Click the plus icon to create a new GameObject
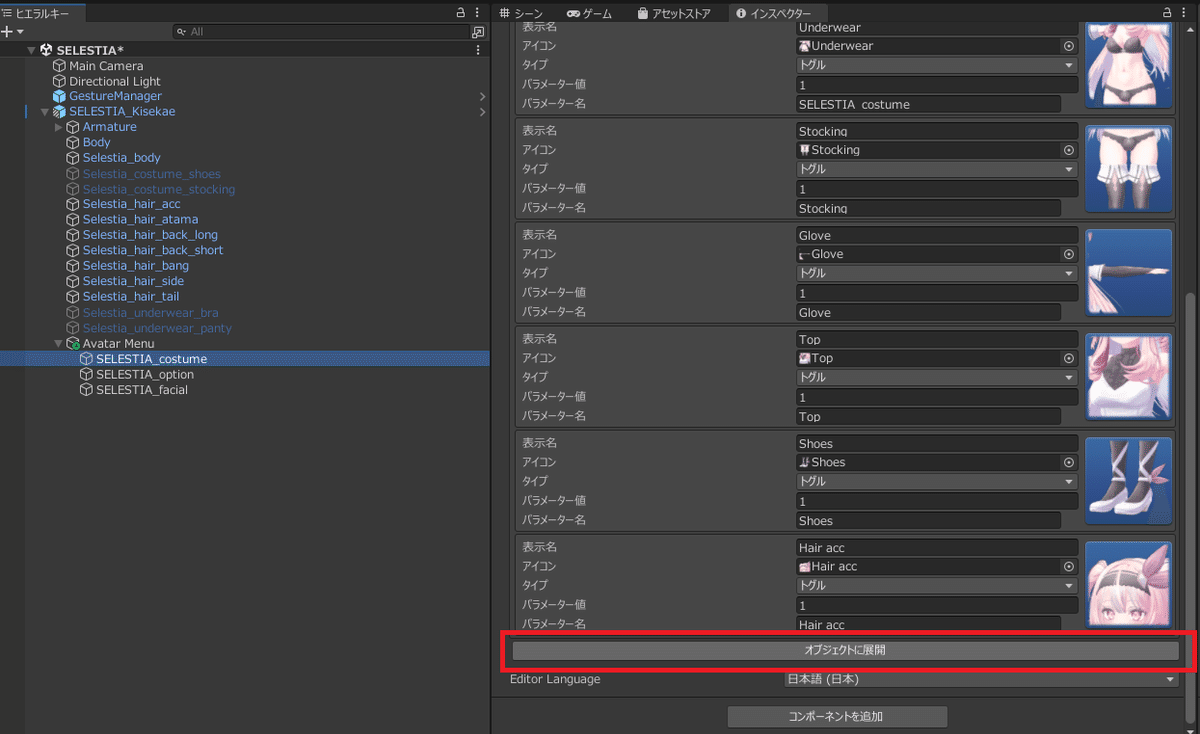Viewport: 1200px width, 734px height. pyautogui.click(x=8, y=31)
